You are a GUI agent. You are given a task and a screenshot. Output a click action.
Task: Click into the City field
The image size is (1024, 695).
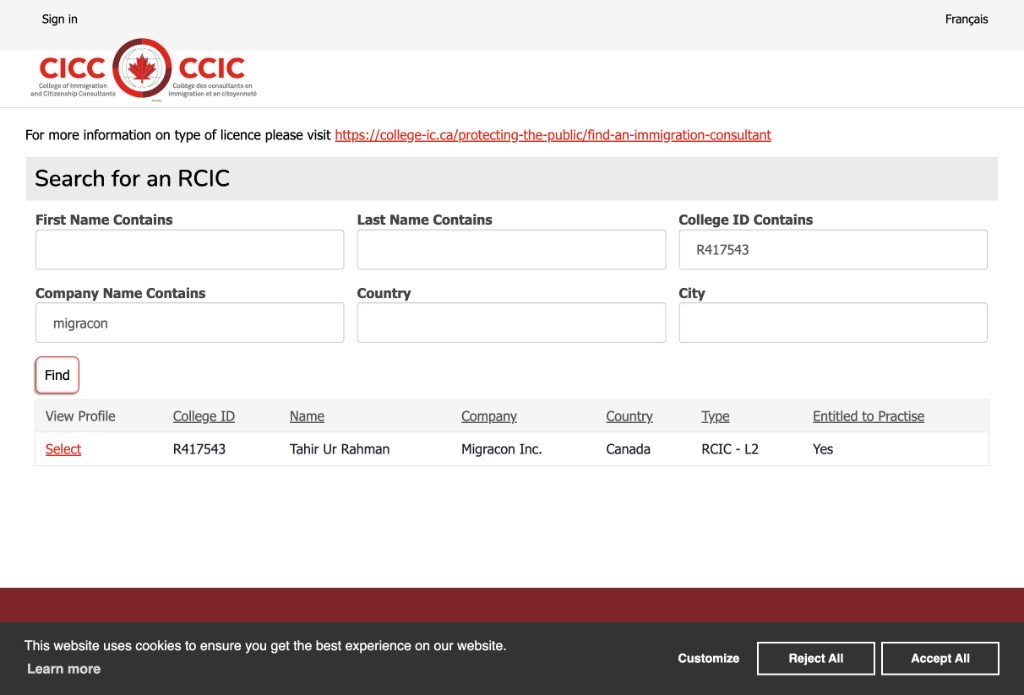833,323
